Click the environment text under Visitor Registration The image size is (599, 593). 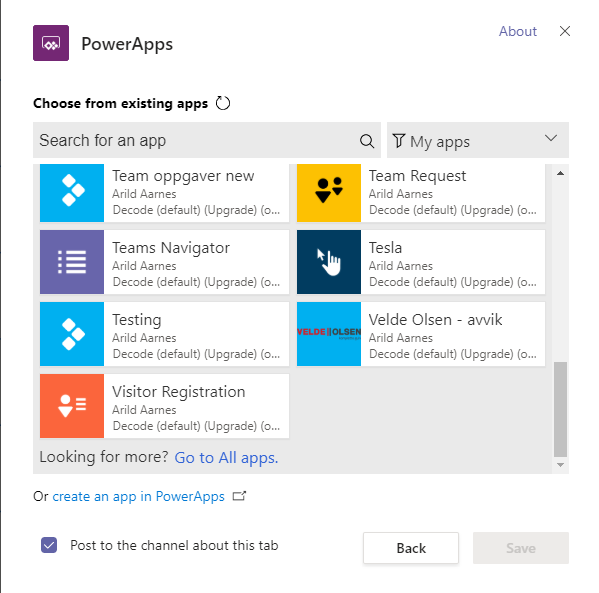coord(196,426)
